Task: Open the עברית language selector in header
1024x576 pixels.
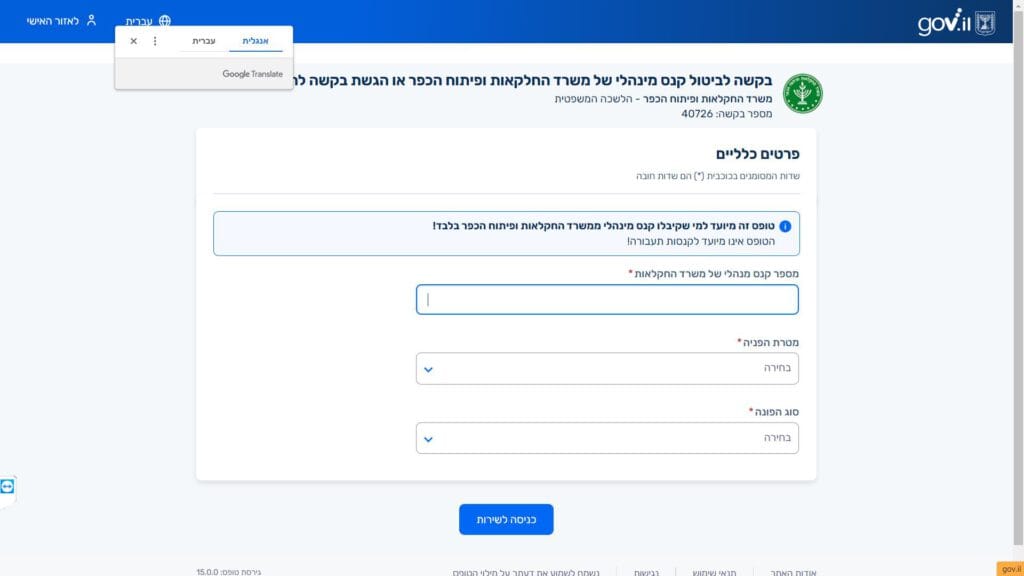Action: pos(139,21)
